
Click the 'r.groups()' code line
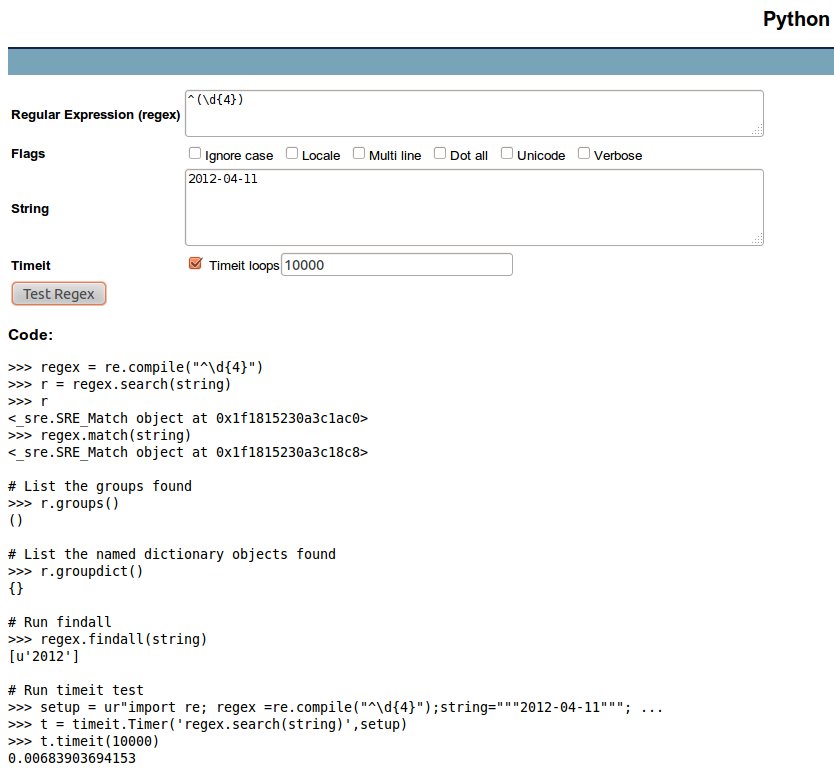(63, 504)
